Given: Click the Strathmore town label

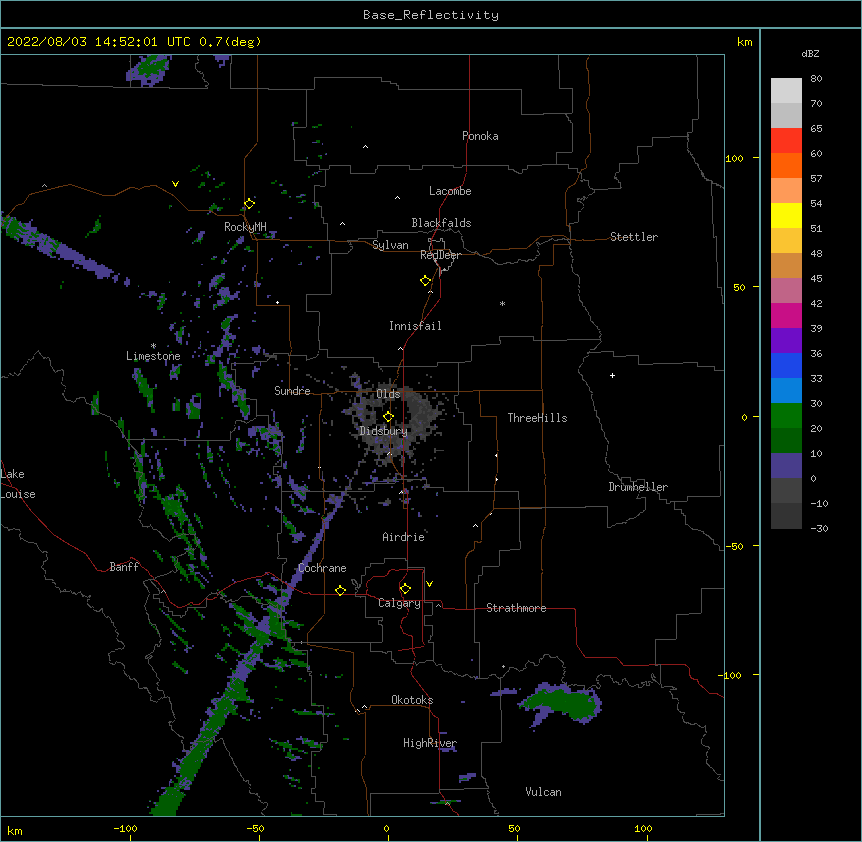Looking at the screenshot, I should [516, 608].
